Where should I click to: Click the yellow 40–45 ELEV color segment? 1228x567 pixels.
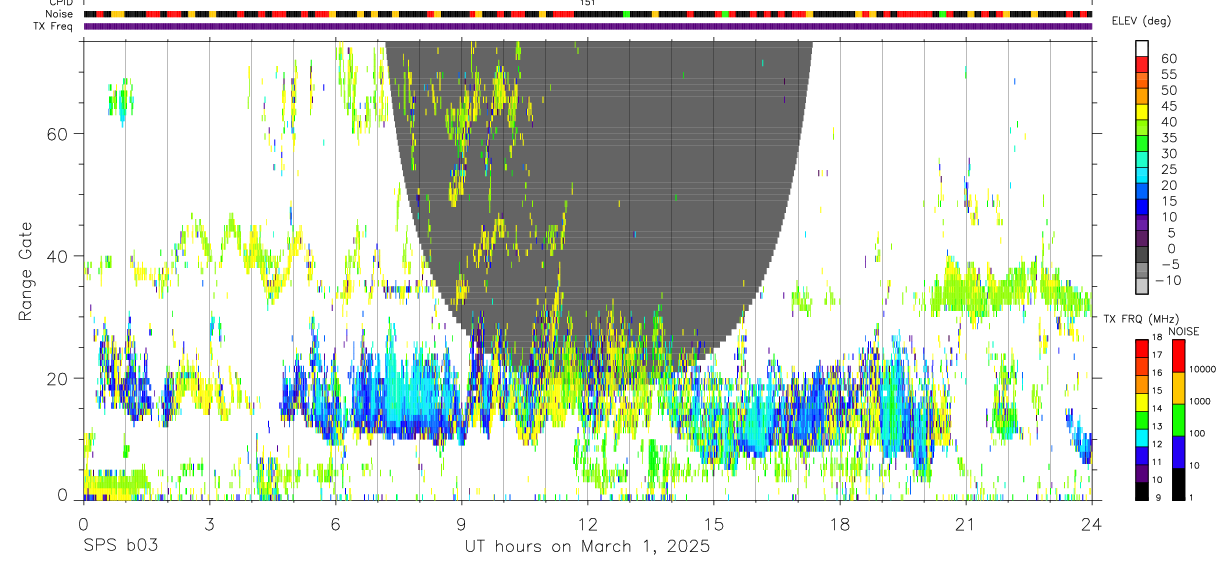tap(1142, 113)
